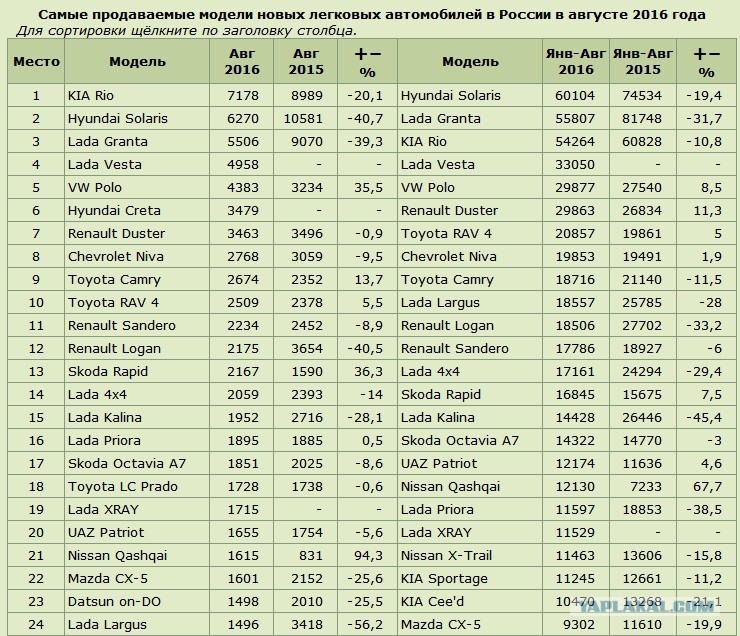Click the Авг 2015 column header
740x636 pixels.
coord(306,61)
